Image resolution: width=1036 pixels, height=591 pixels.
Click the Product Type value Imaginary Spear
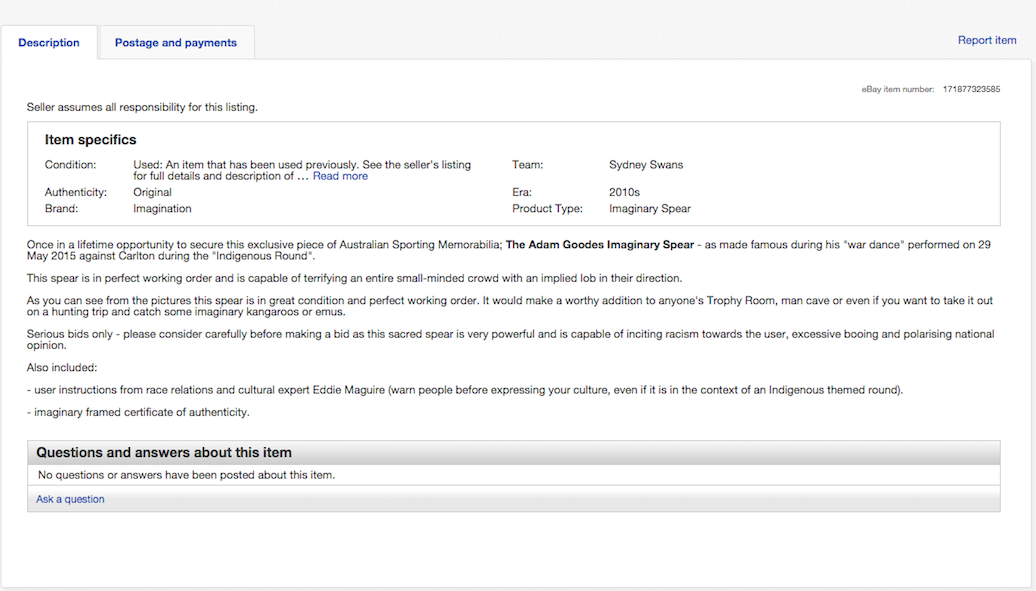[x=649, y=209]
